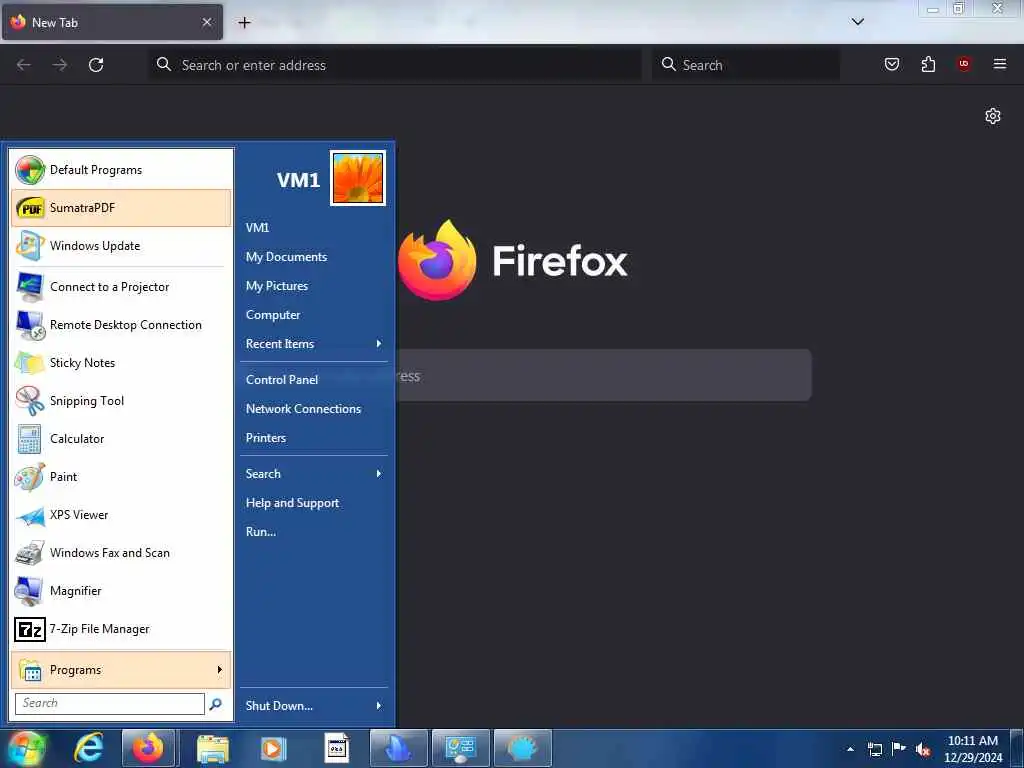This screenshot has height=768, width=1024.
Task: Show hidden system tray icons
Action: [850, 749]
